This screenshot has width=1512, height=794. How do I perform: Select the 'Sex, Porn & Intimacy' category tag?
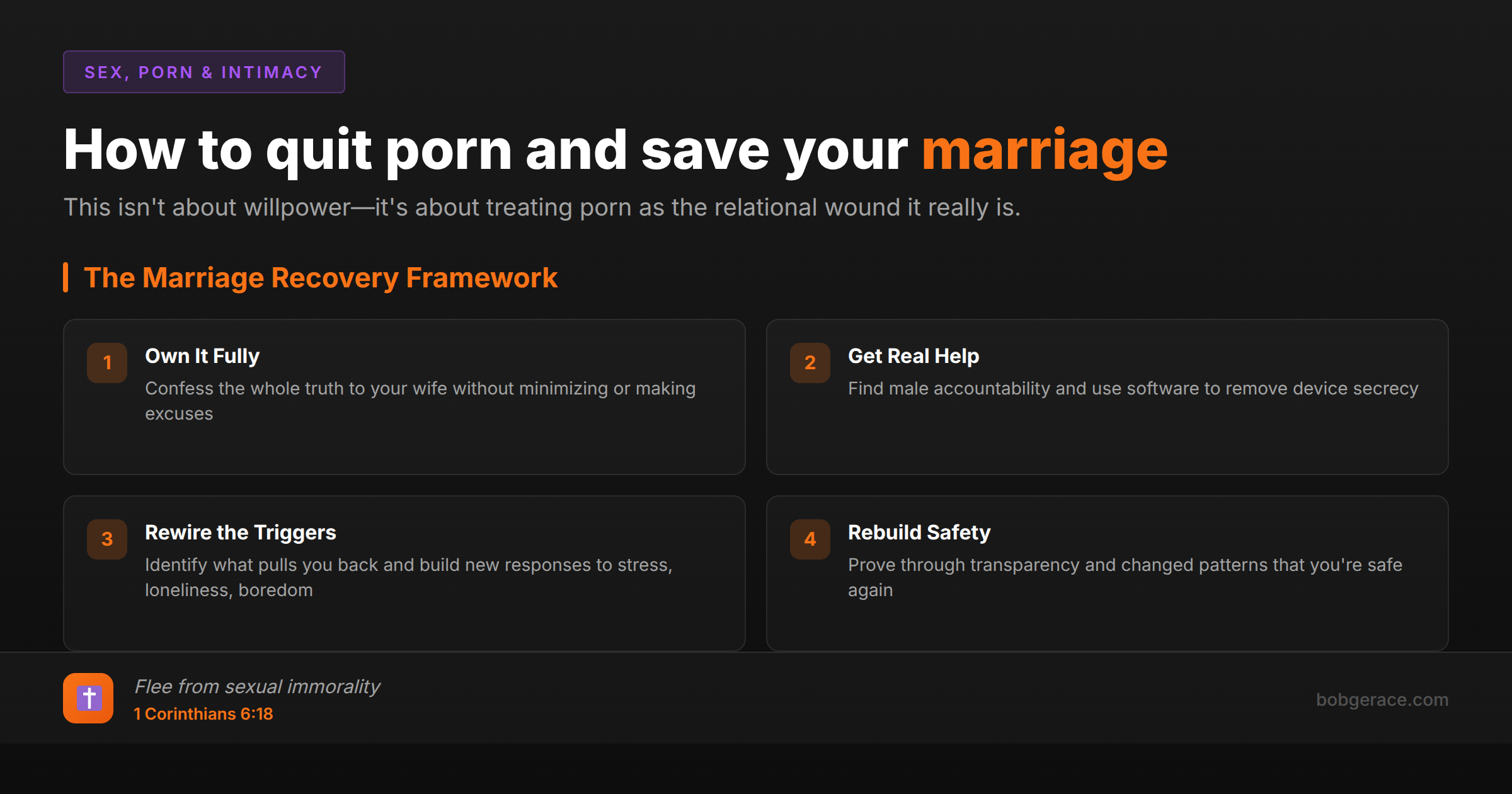(204, 72)
